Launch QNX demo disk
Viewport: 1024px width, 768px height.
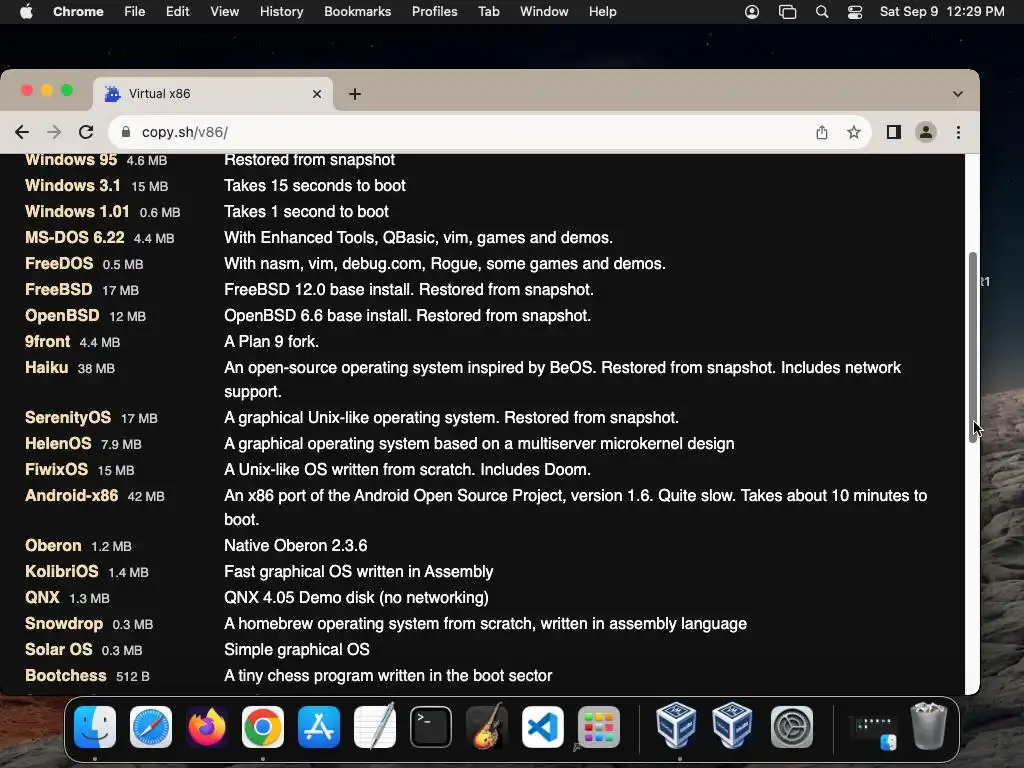[x=42, y=598]
